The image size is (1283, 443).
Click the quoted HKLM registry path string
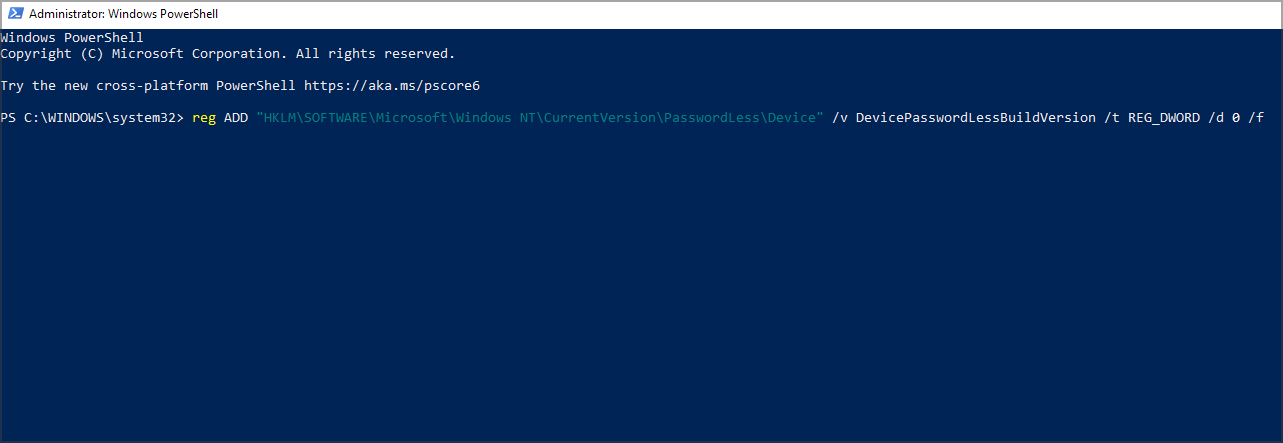point(540,118)
